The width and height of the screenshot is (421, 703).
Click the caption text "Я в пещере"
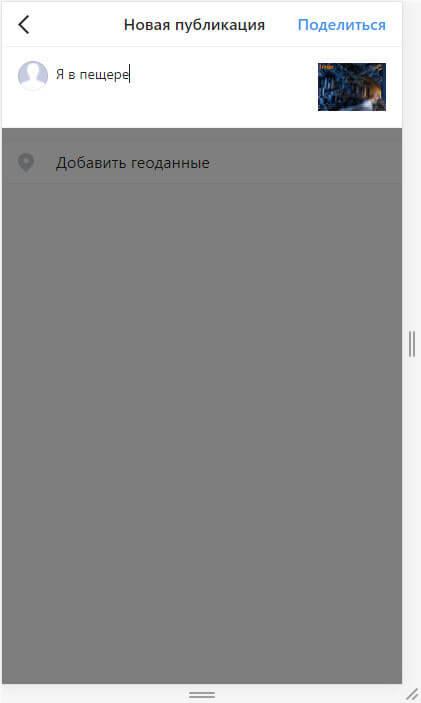click(x=92, y=74)
